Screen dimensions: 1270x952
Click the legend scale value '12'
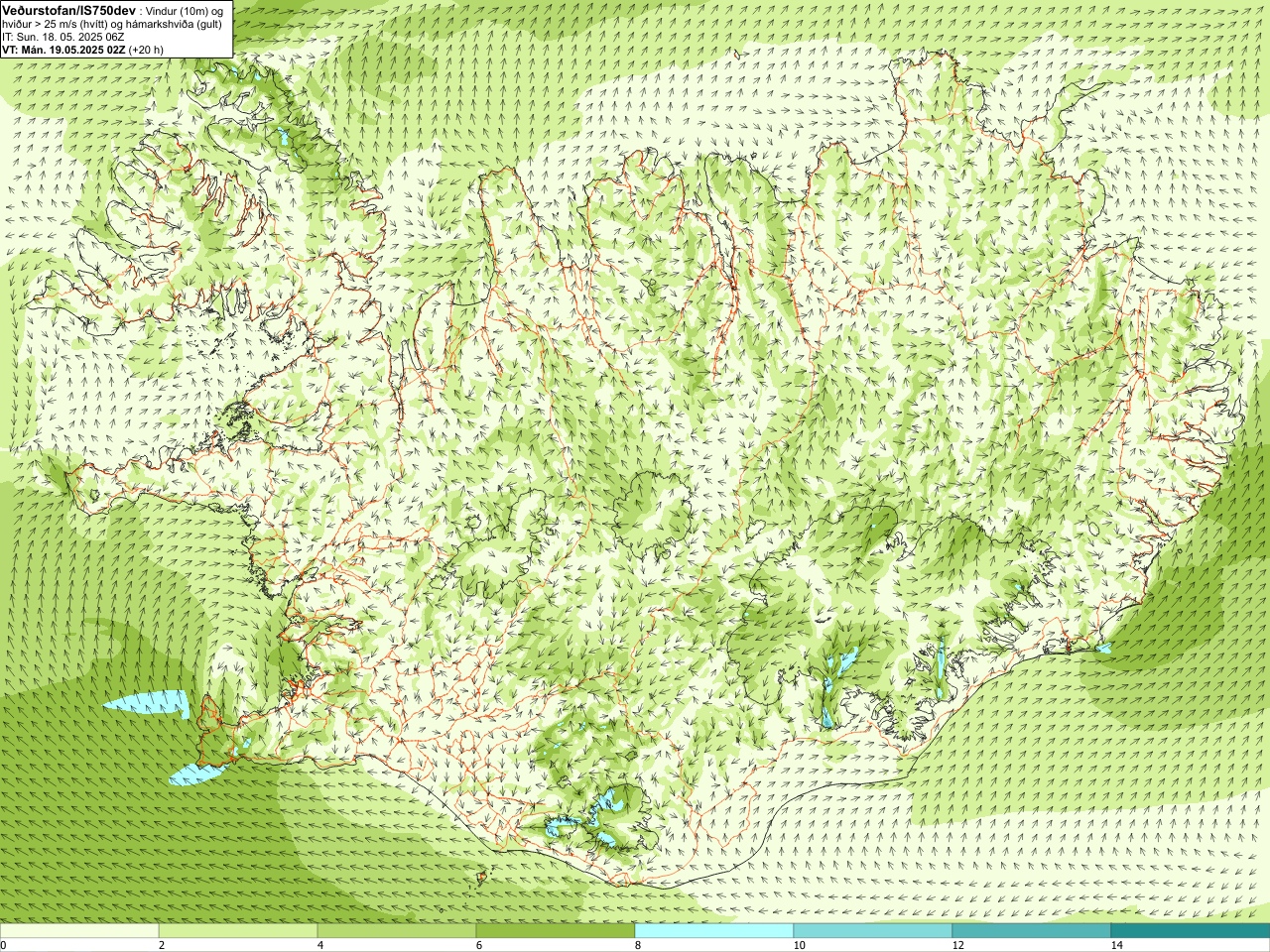957,945
